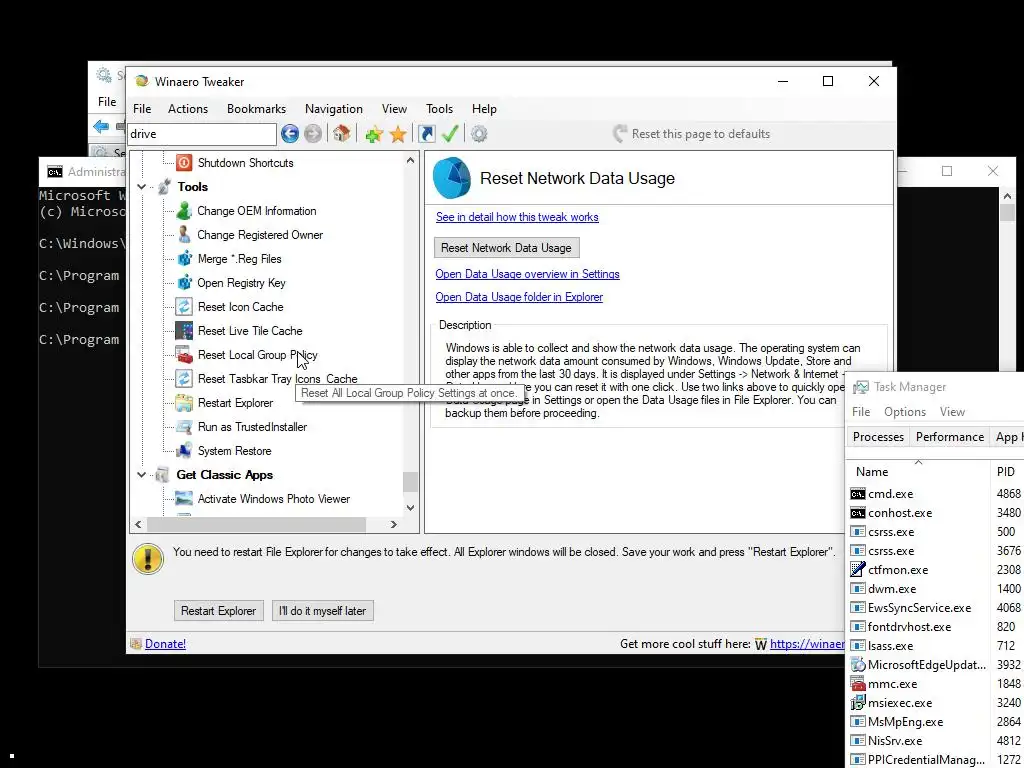This screenshot has width=1024, height=768.
Task: Click the tree's horizontal scrollbar thumb
Action: pos(256,524)
